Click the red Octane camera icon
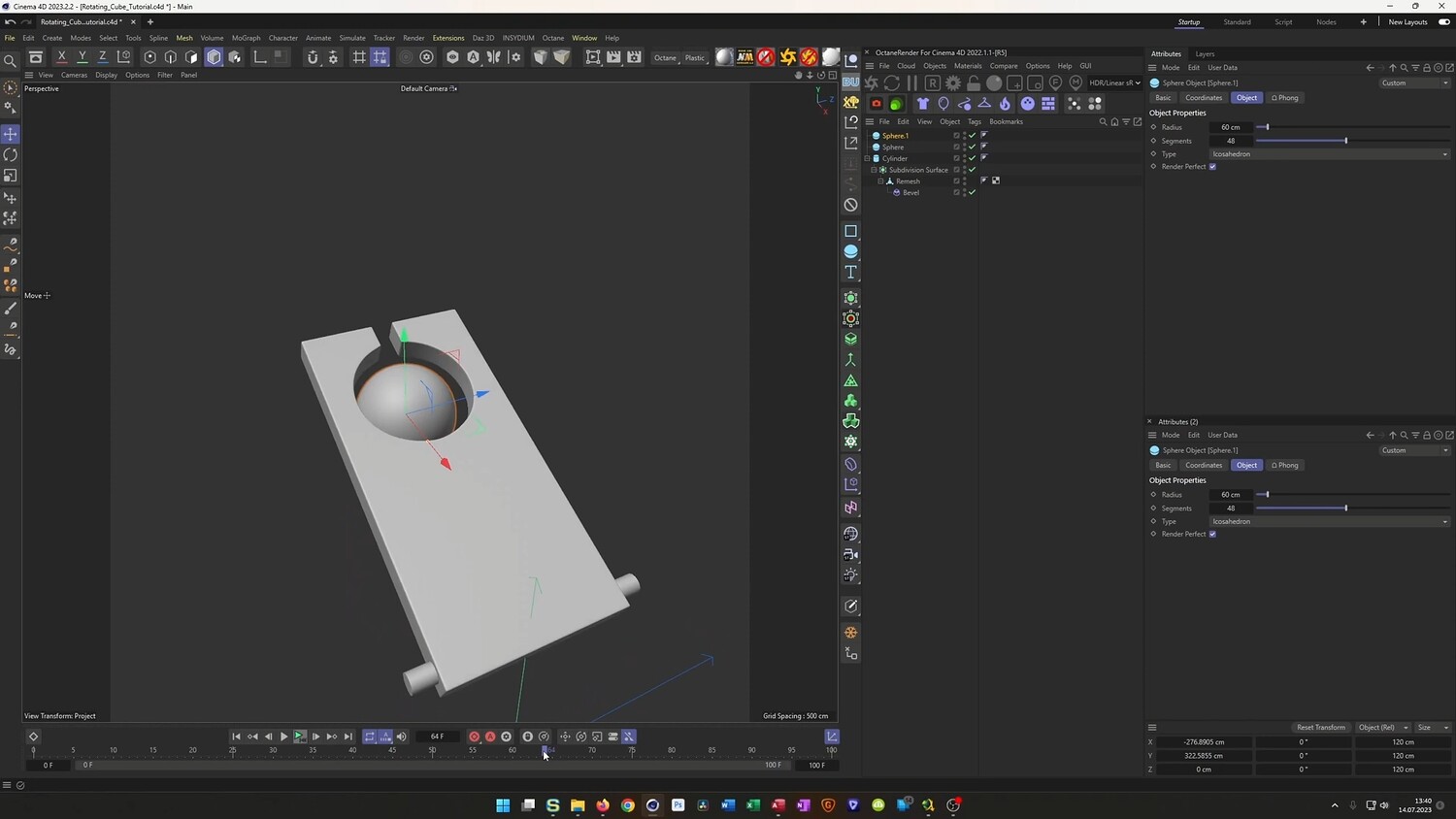The width and height of the screenshot is (1456, 819). 877,104
